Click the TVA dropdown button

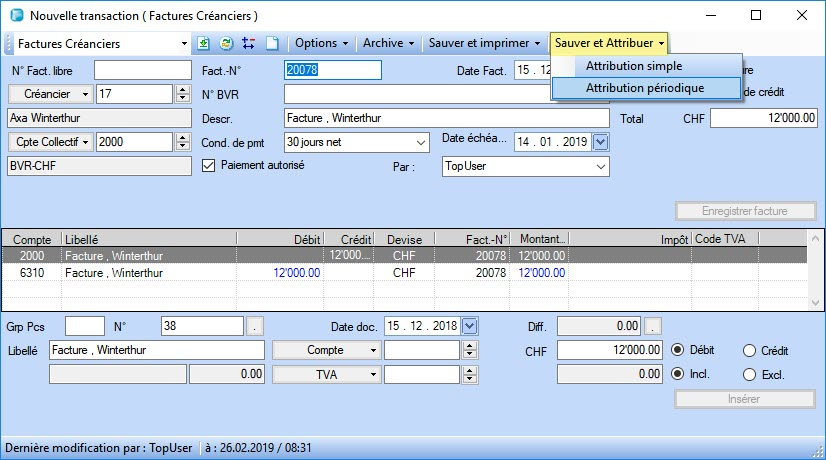pyautogui.click(x=327, y=374)
